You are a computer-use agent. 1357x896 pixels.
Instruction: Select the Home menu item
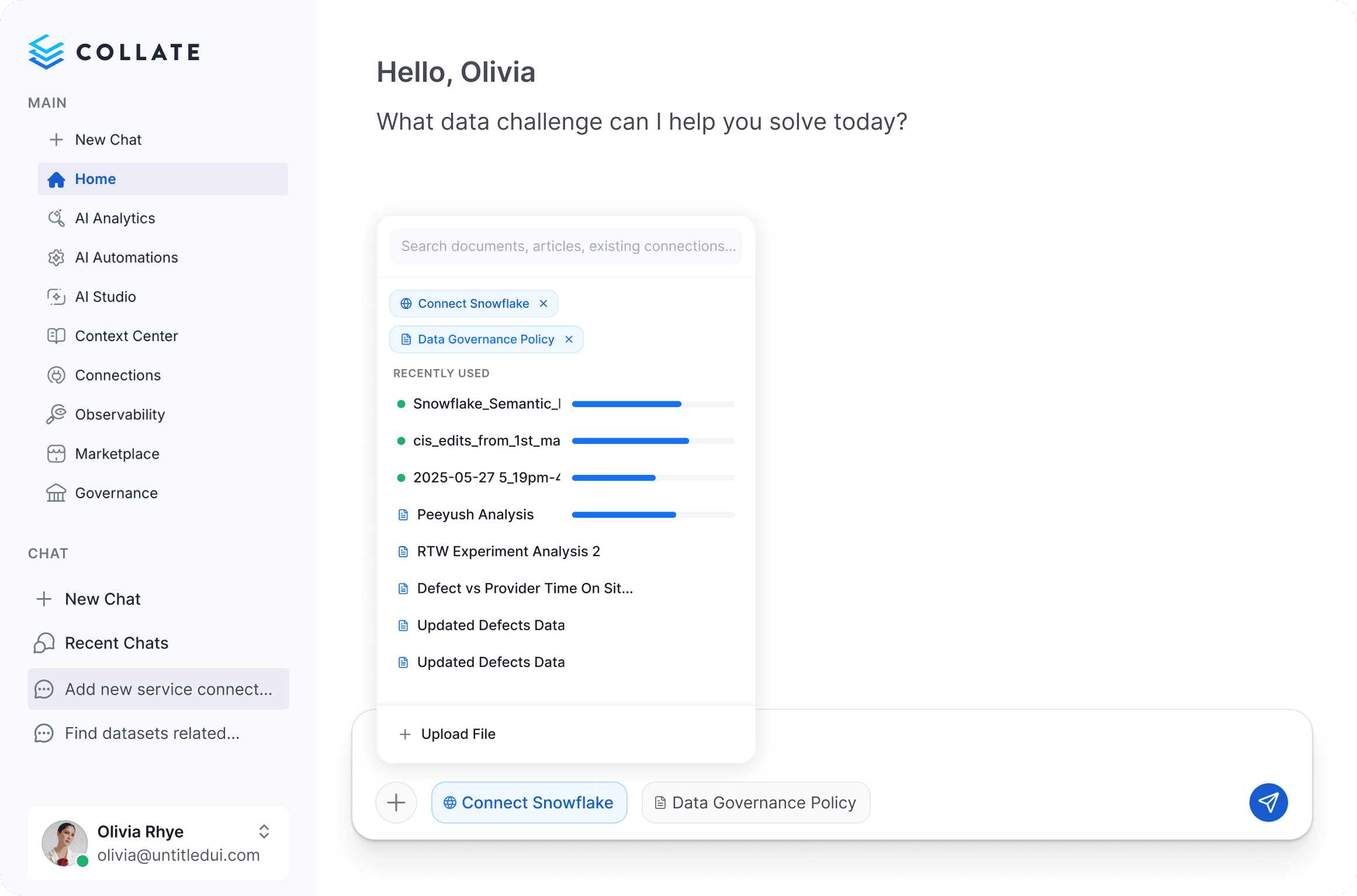[162, 179]
